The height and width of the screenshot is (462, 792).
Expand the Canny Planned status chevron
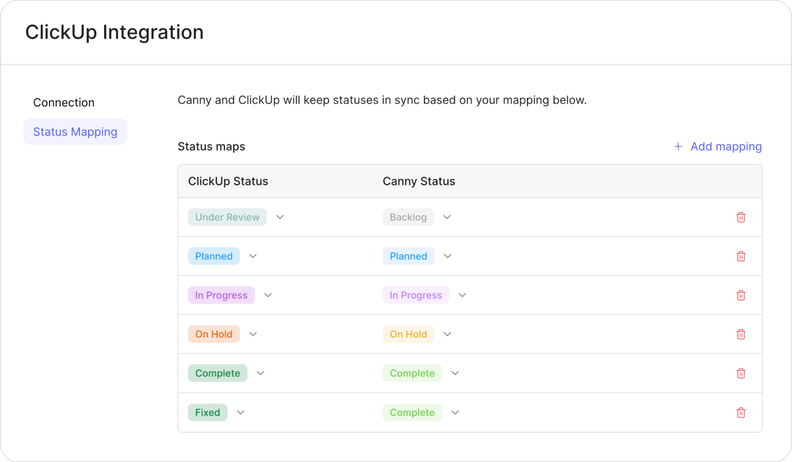448,256
